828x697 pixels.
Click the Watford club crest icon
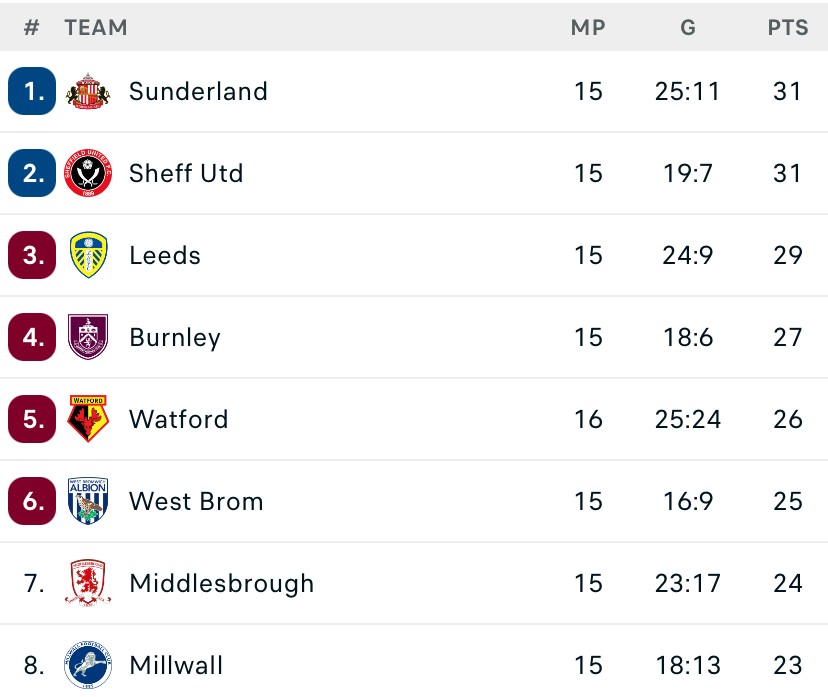point(88,419)
